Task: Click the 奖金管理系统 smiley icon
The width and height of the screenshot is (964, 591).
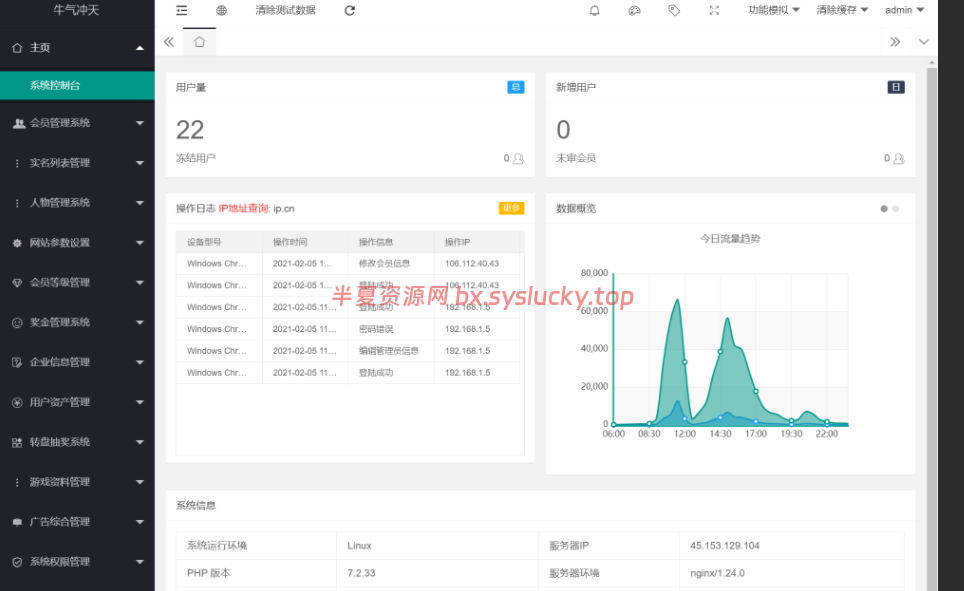Action: coord(17,323)
